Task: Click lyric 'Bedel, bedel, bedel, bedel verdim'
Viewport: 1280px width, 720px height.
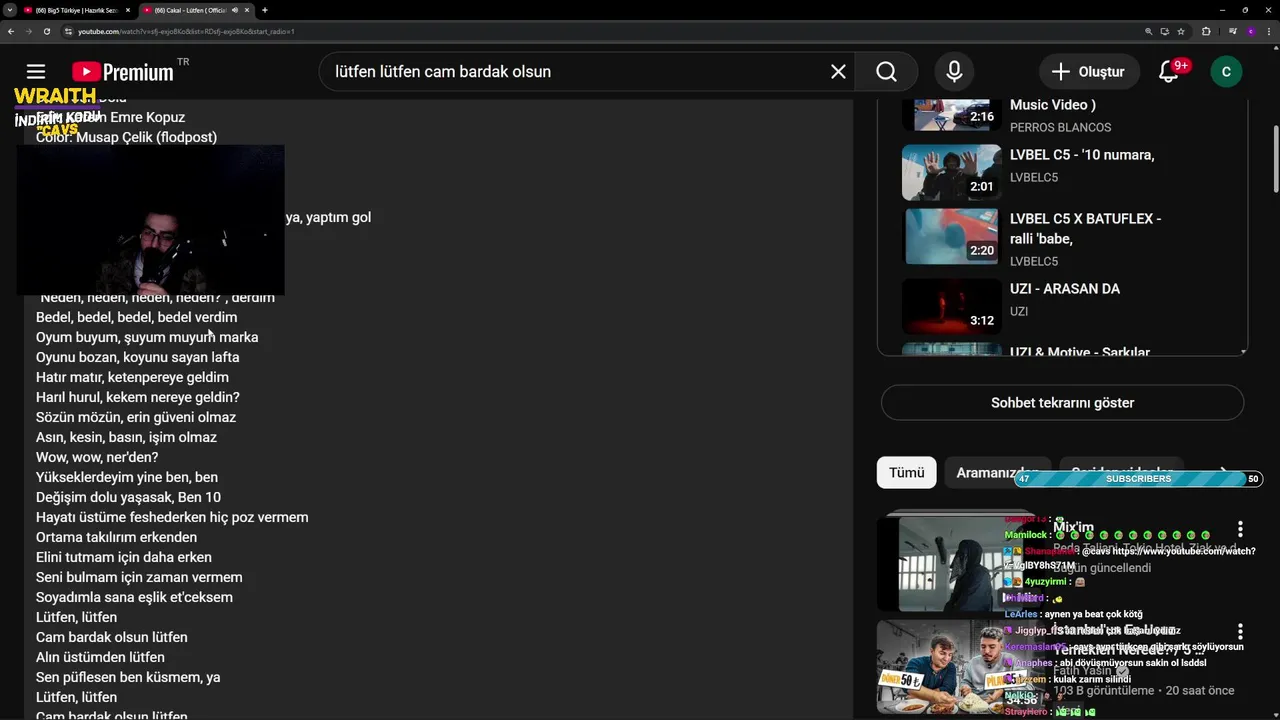Action: [136, 317]
